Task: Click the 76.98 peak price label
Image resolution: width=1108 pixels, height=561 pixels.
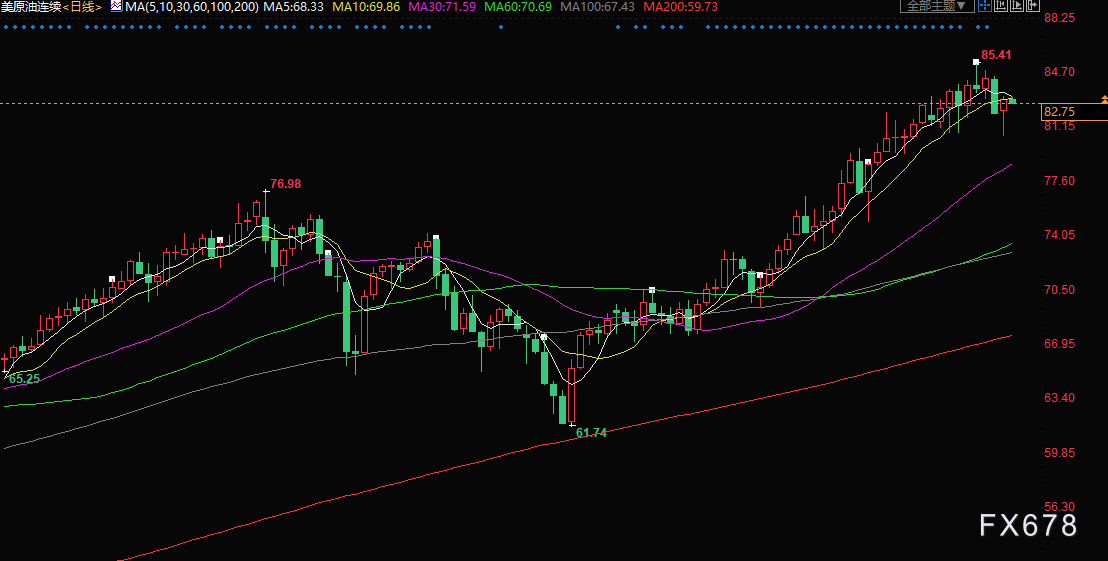Action: point(285,184)
